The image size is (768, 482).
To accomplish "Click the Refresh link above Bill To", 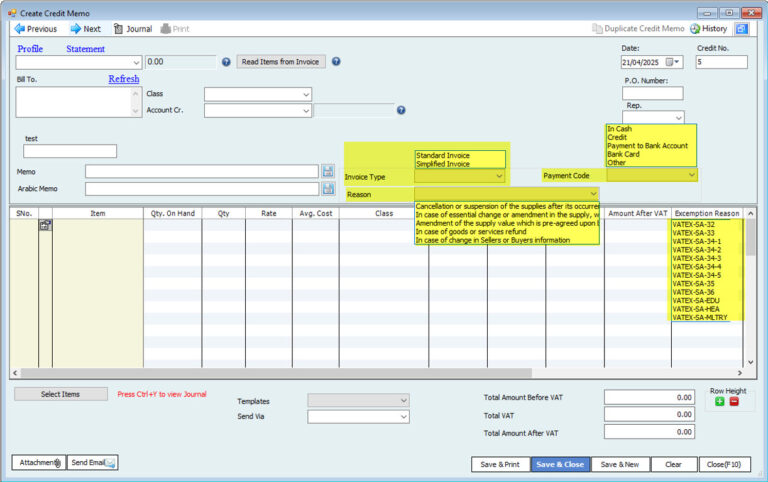I will tap(123, 79).
